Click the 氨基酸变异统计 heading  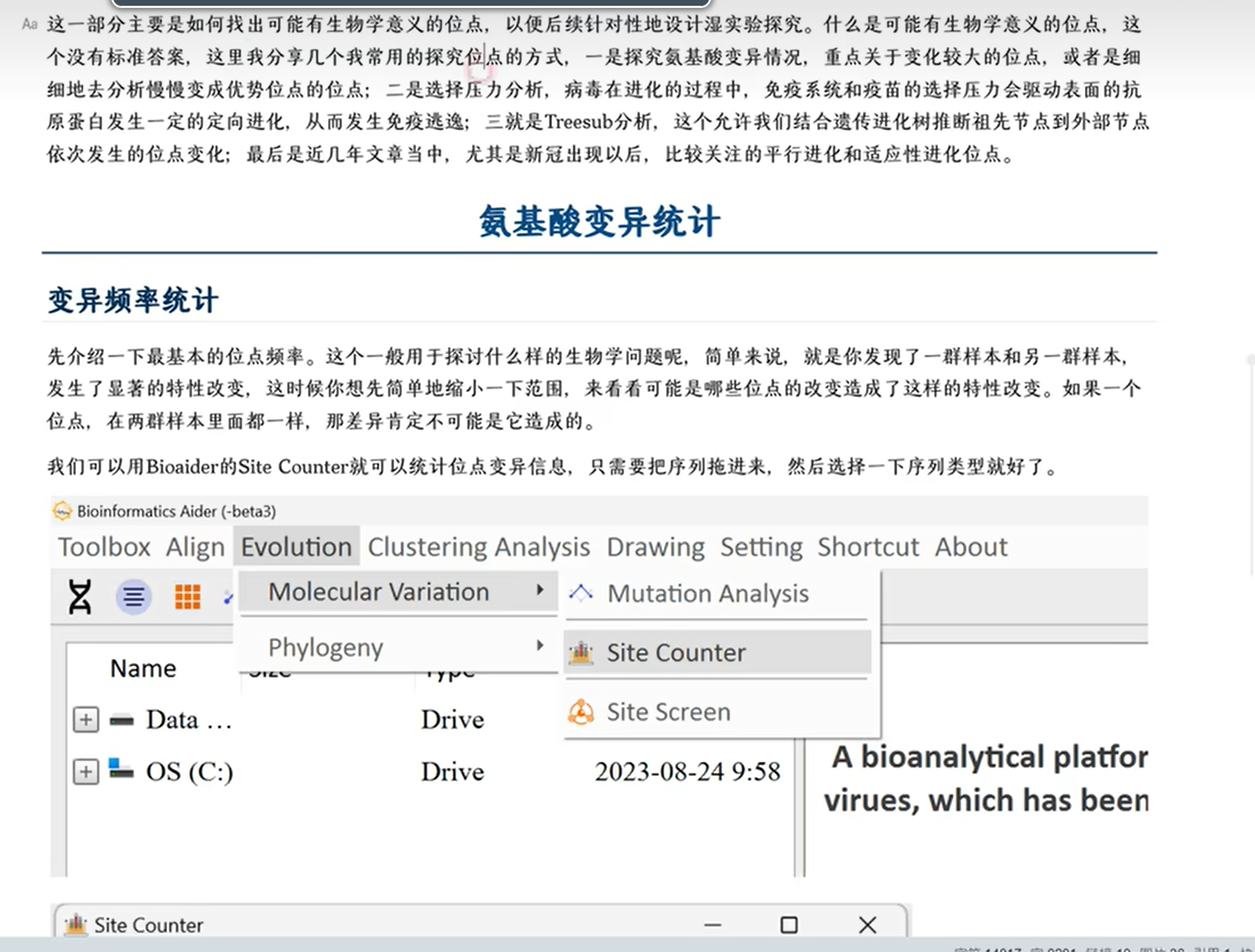tap(599, 221)
